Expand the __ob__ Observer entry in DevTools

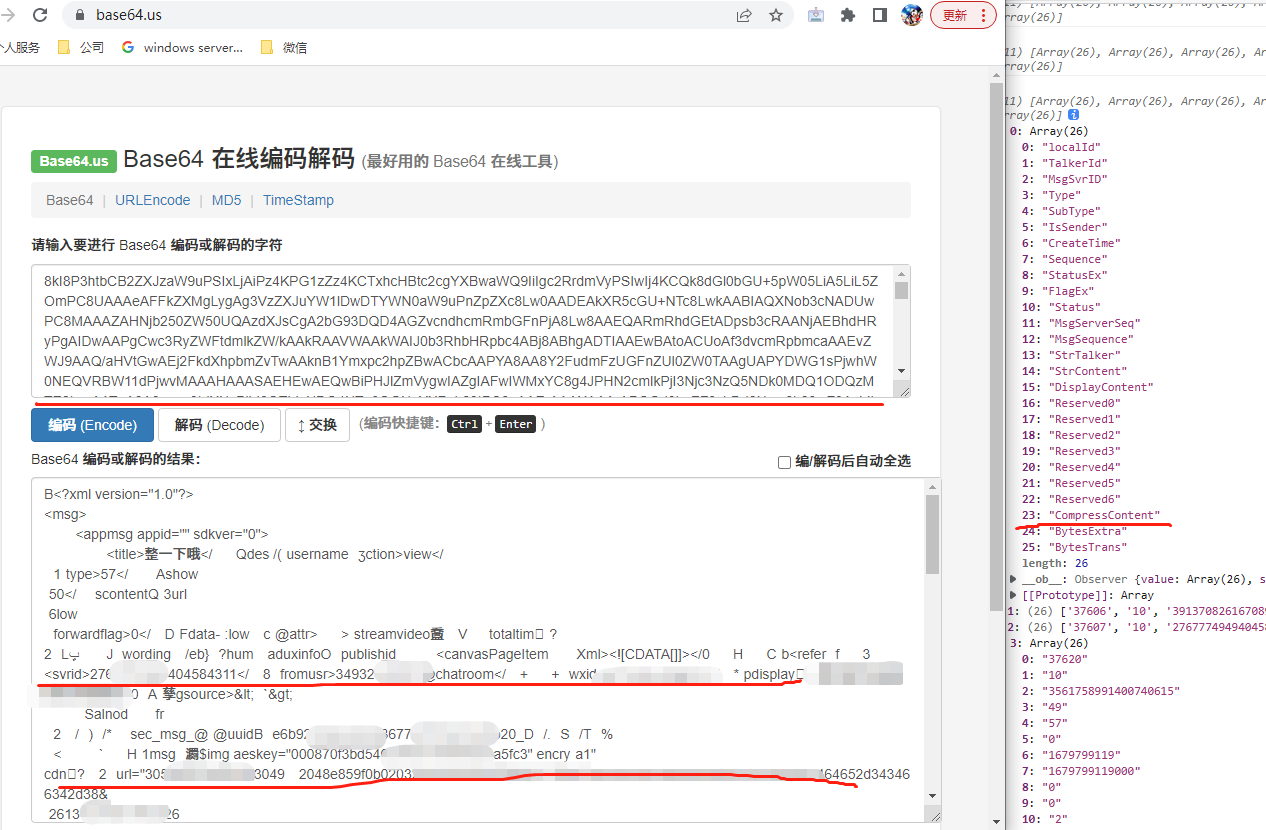point(1012,578)
